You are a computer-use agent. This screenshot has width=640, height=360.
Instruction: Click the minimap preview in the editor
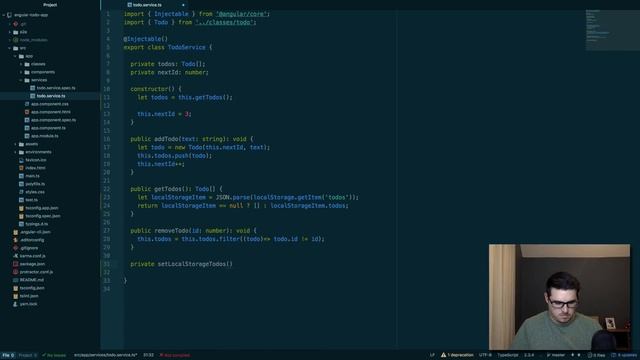click(x=613, y=30)
